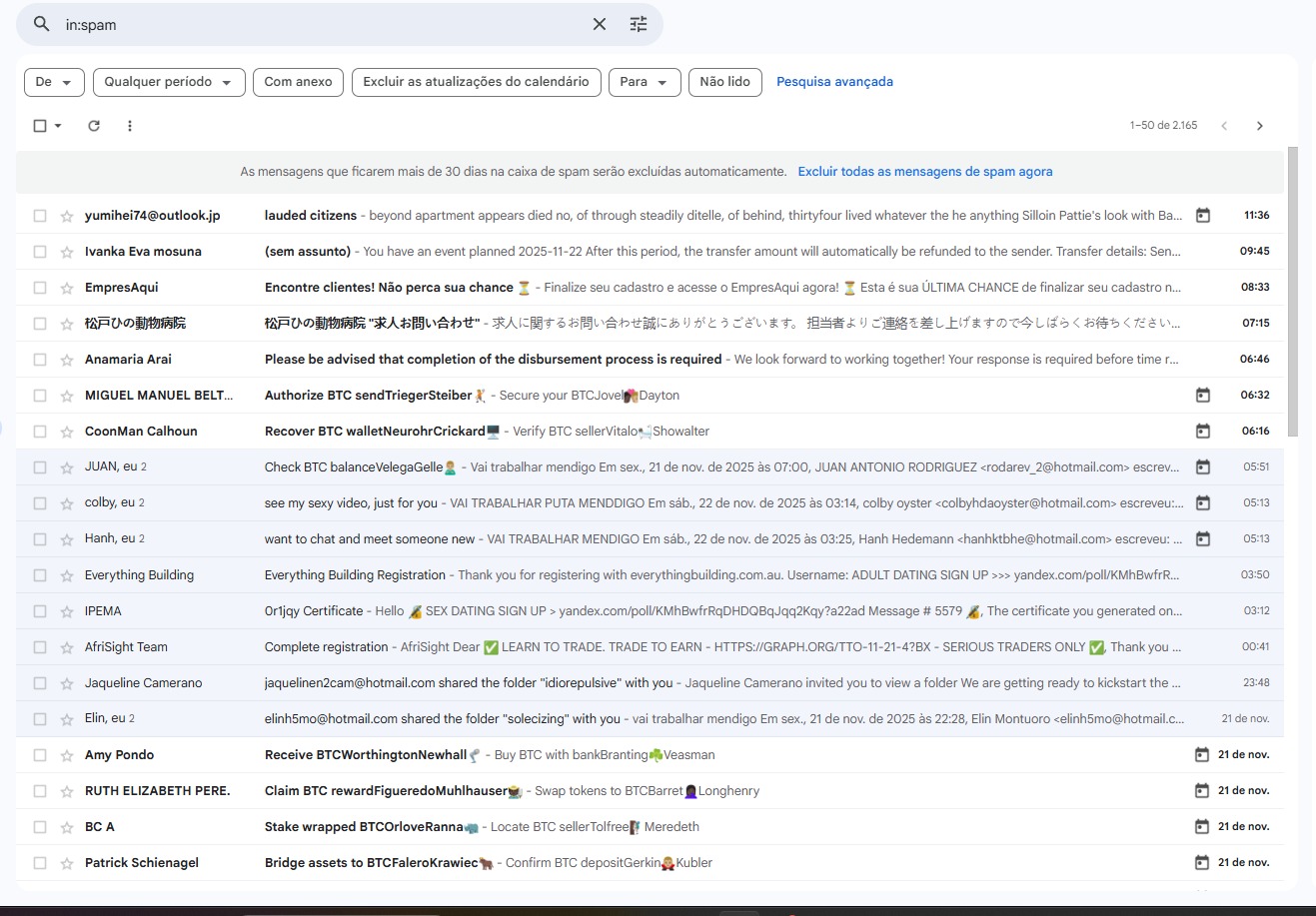Open the select-all dropdown arrow

tap(58, 126)
